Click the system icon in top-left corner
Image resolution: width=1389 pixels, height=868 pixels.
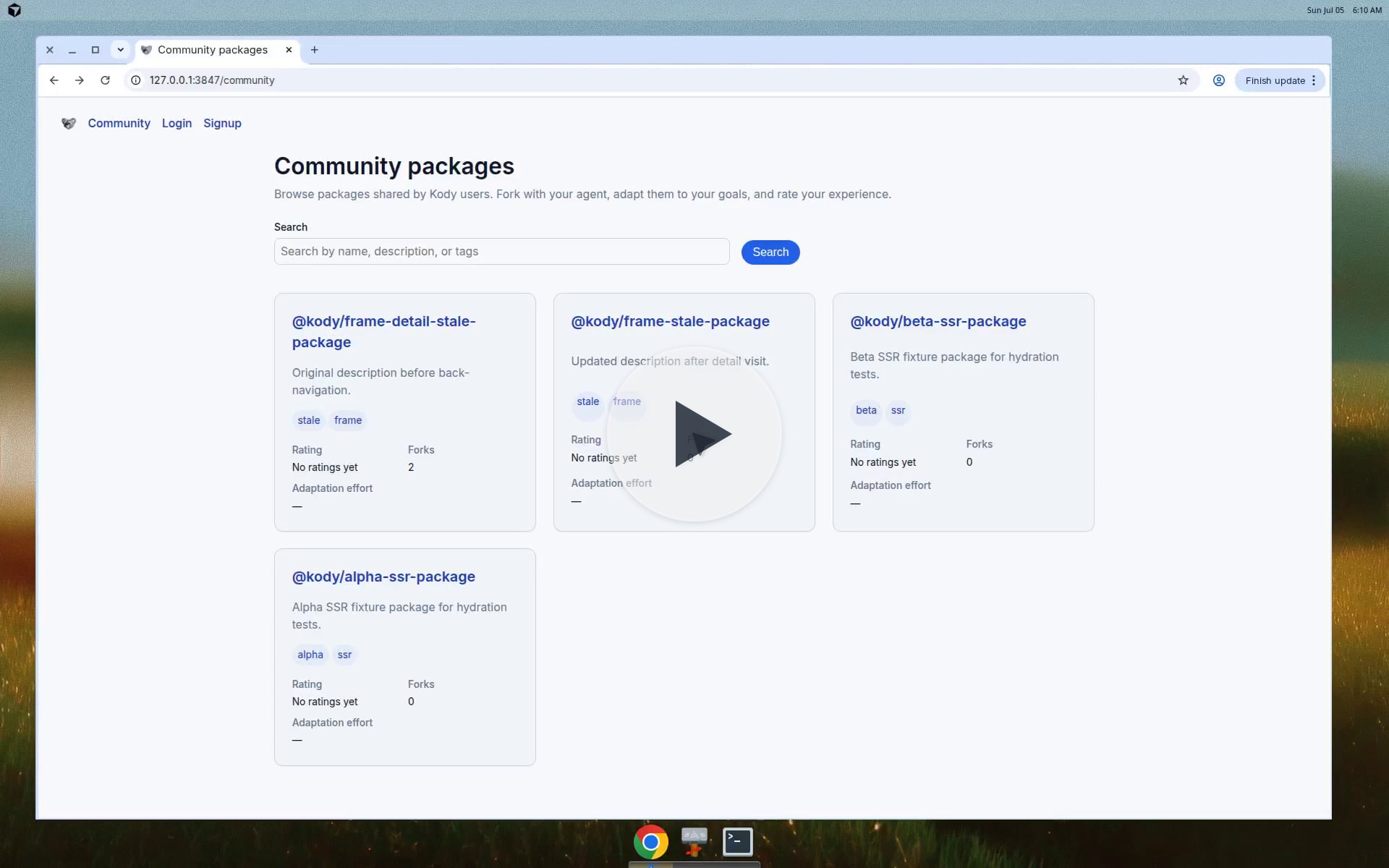click(x=14, y=10)
